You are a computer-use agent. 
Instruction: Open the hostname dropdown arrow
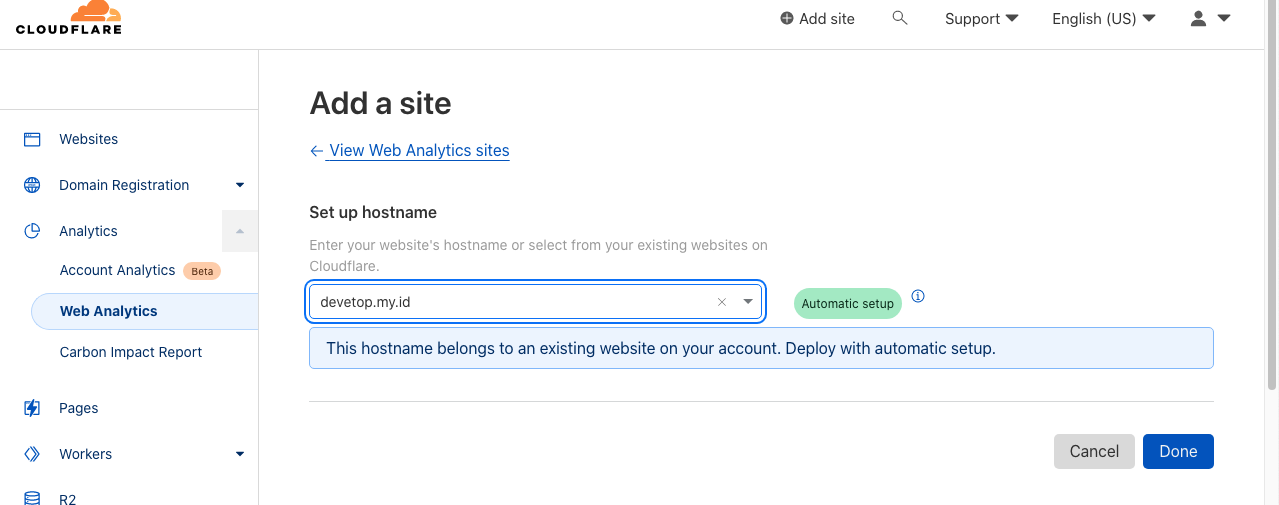pos(748,302)
